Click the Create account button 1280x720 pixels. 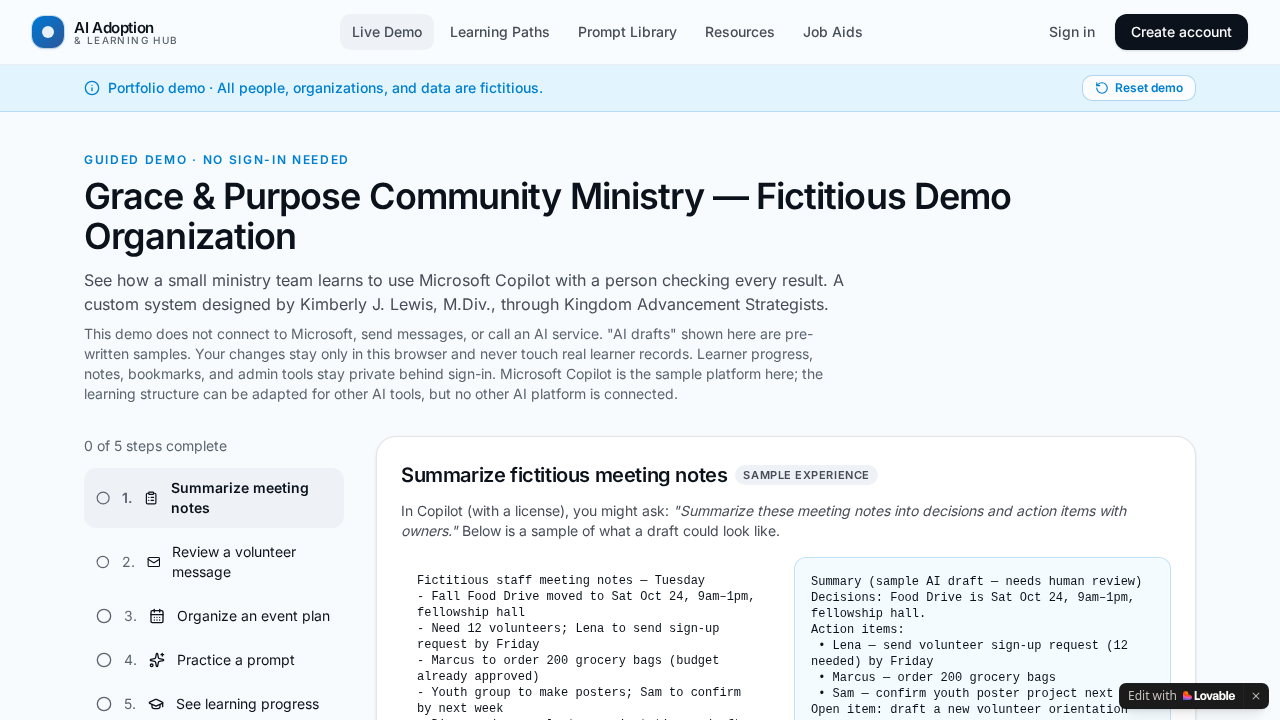(x=1181, y=32)
